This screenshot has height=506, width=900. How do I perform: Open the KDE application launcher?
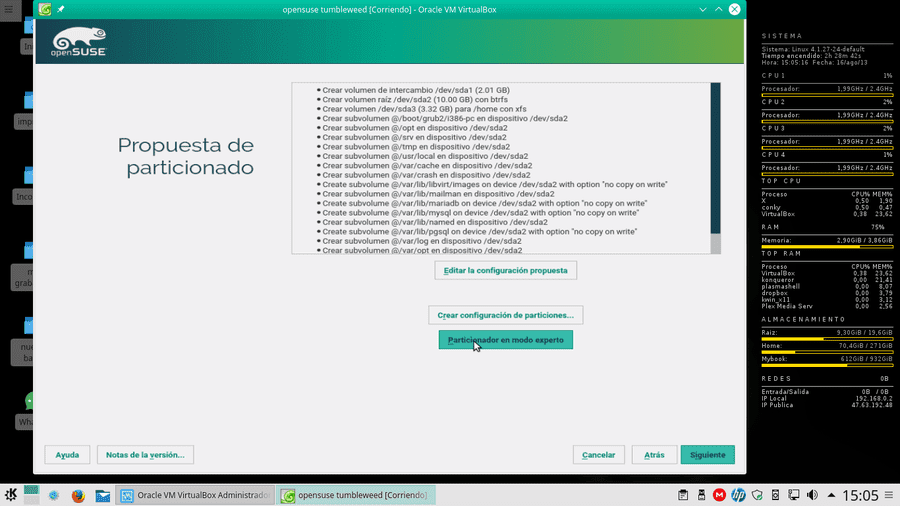tap(10, 495)
